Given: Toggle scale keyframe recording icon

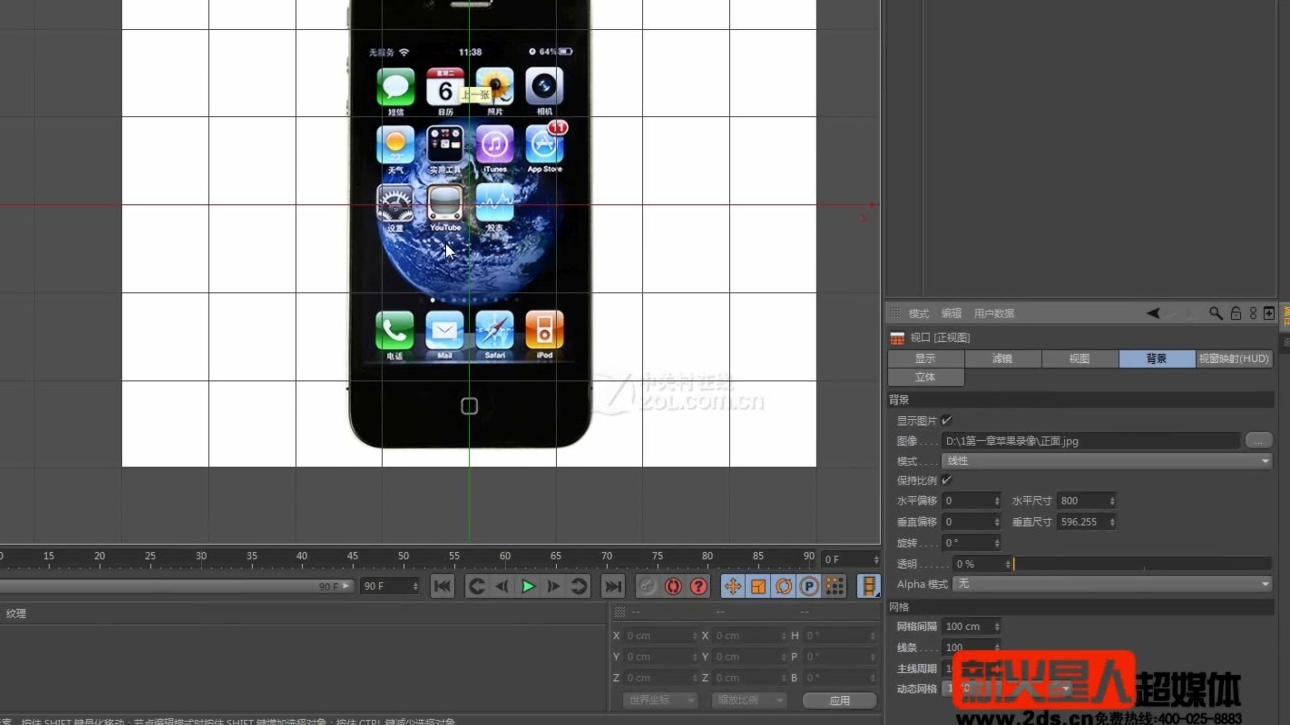Looking at the screenshot, I should [758, 587].
